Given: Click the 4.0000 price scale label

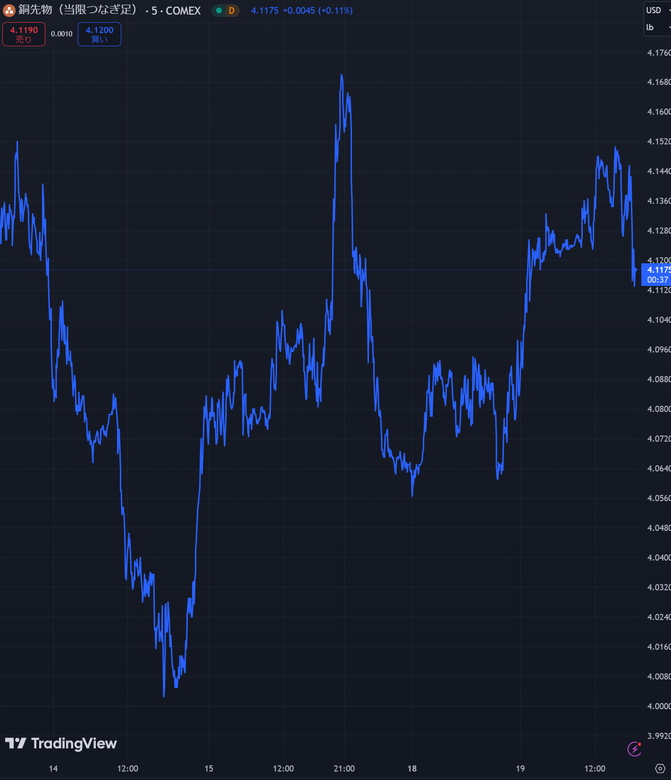Looking at the screenshot, I should (x=657, y=706).
